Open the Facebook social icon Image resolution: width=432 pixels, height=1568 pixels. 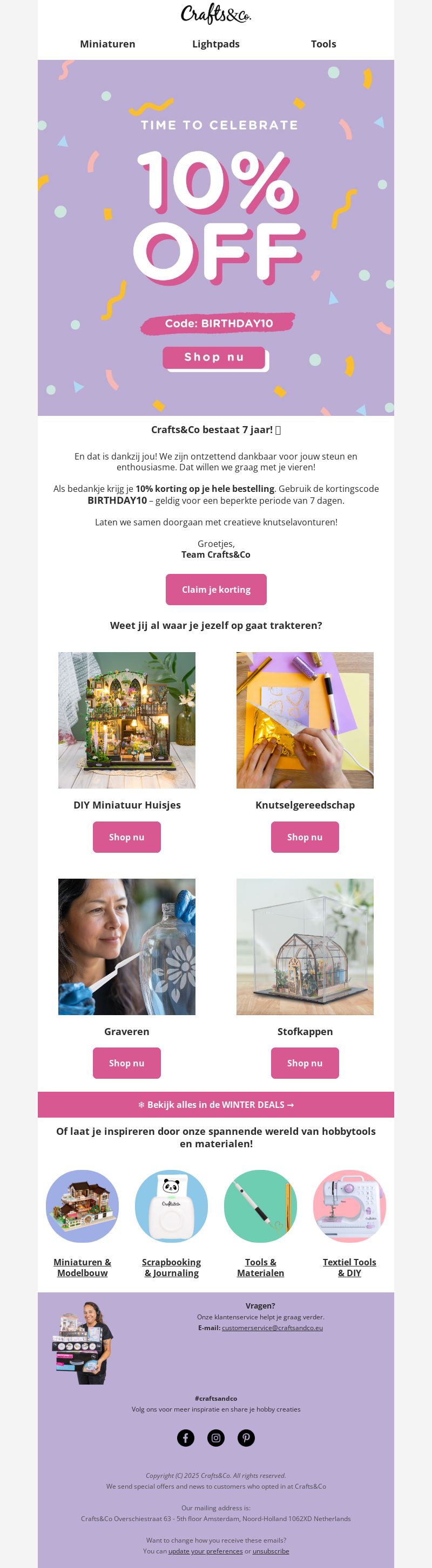coord(186,1438)
